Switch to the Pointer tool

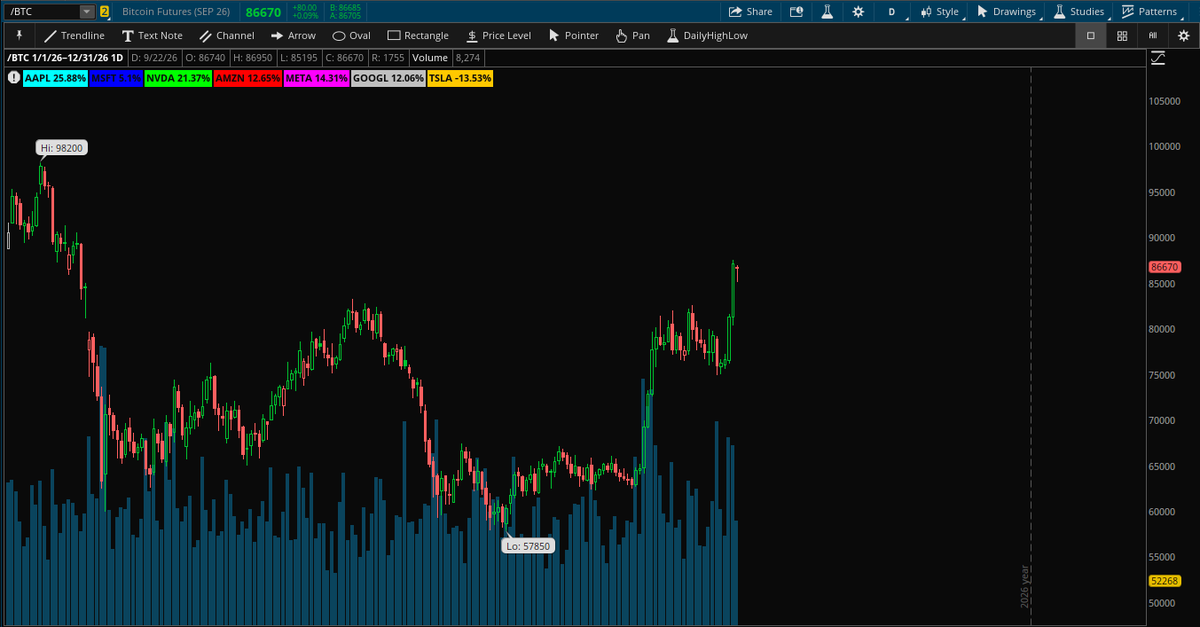[x=574, y=35]
